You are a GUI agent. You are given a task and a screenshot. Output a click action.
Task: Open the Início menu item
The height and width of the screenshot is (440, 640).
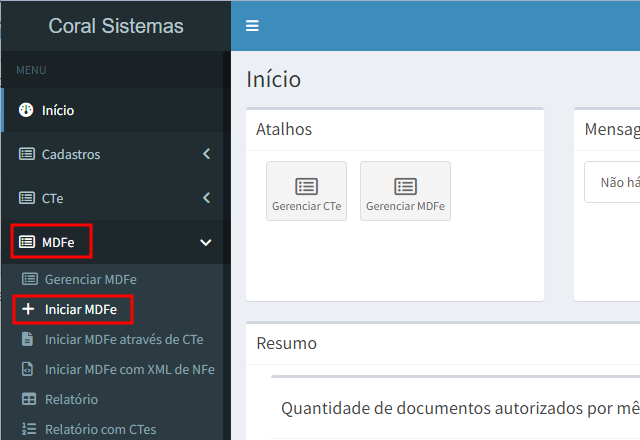click(58, 110)
